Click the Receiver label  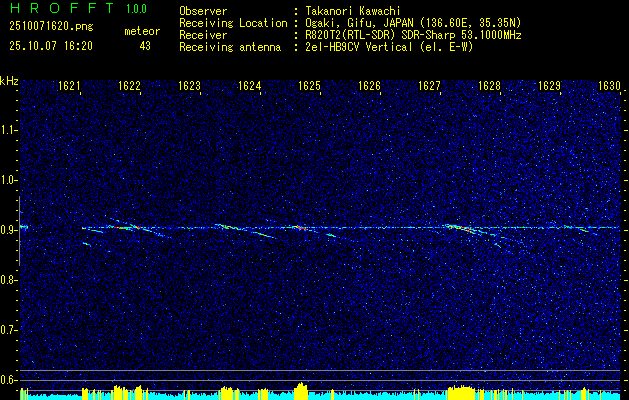tap(203, 35)
